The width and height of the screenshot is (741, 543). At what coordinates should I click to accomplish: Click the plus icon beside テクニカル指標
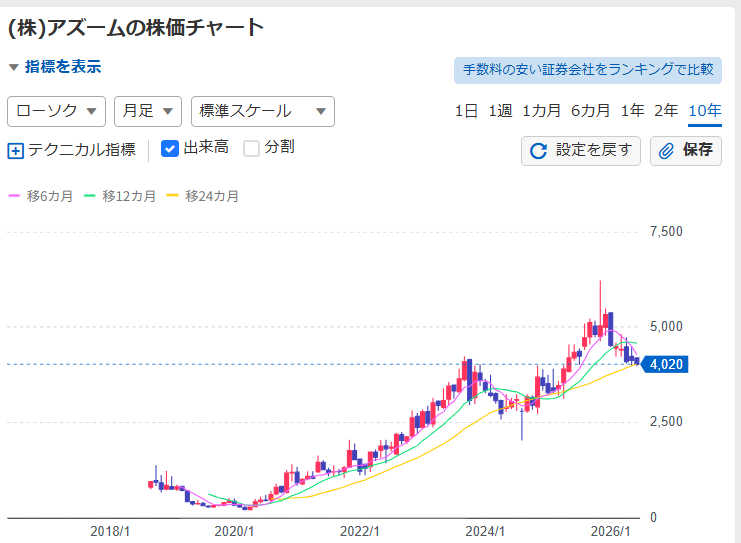pos(16,151)
